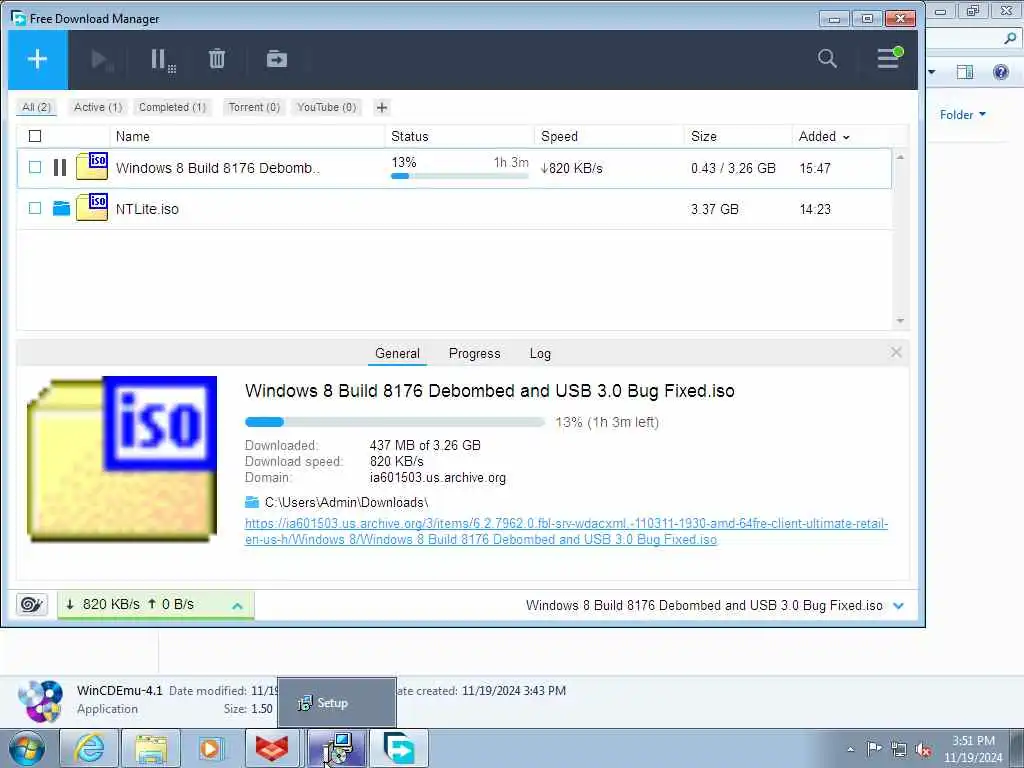Open download folder icon beside C:\Users\Admin\Downloads
The height and width of the screenshot is (768, 1024).
coord(252,502)
